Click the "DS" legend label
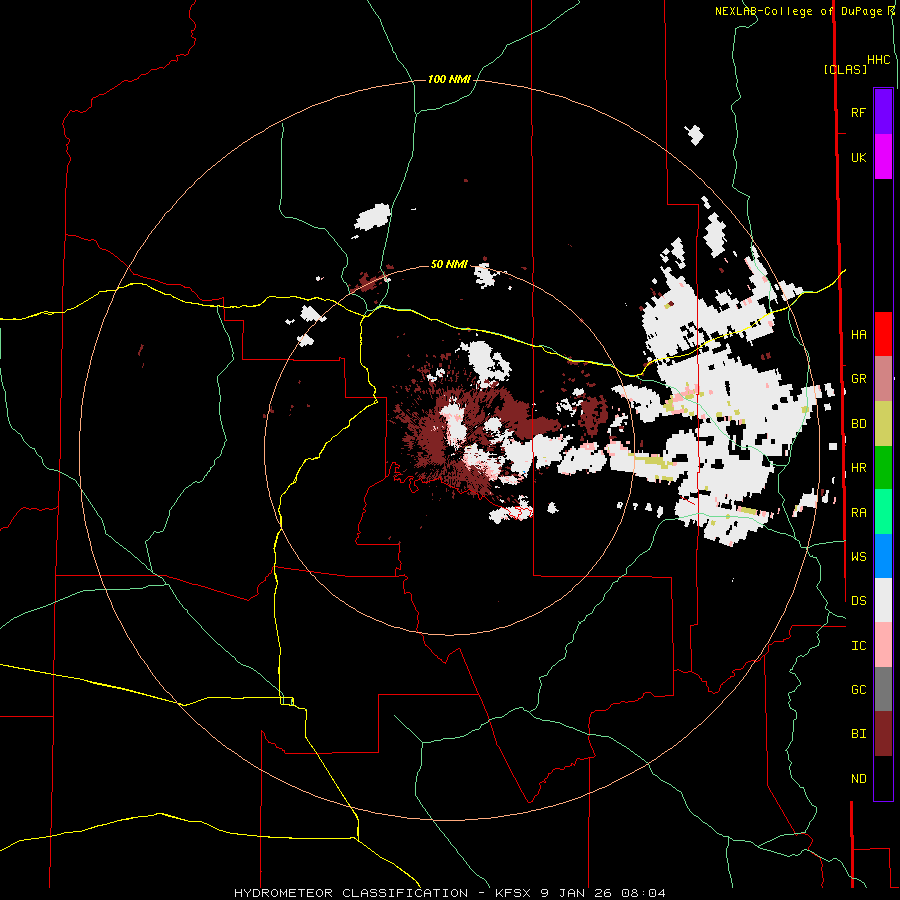 (858, 601)
